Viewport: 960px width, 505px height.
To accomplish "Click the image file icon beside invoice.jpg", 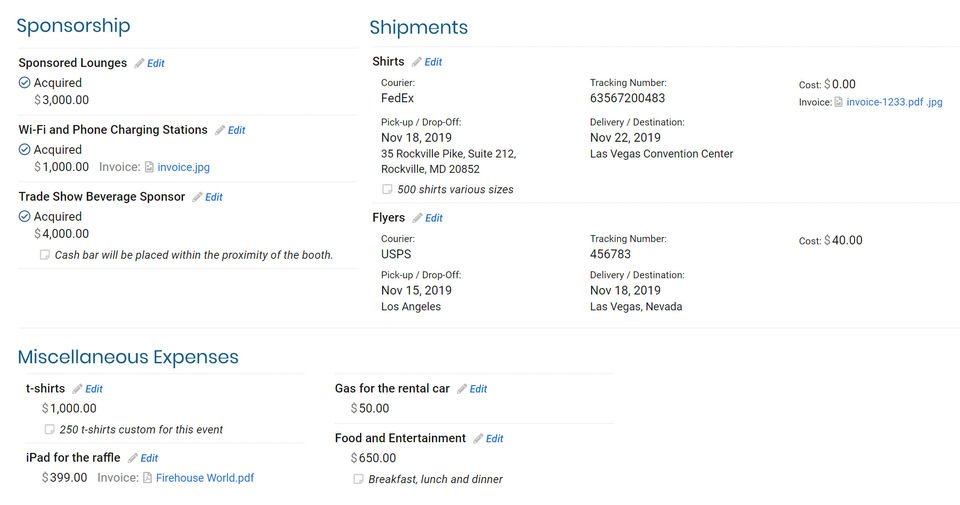I will point(149,167).
